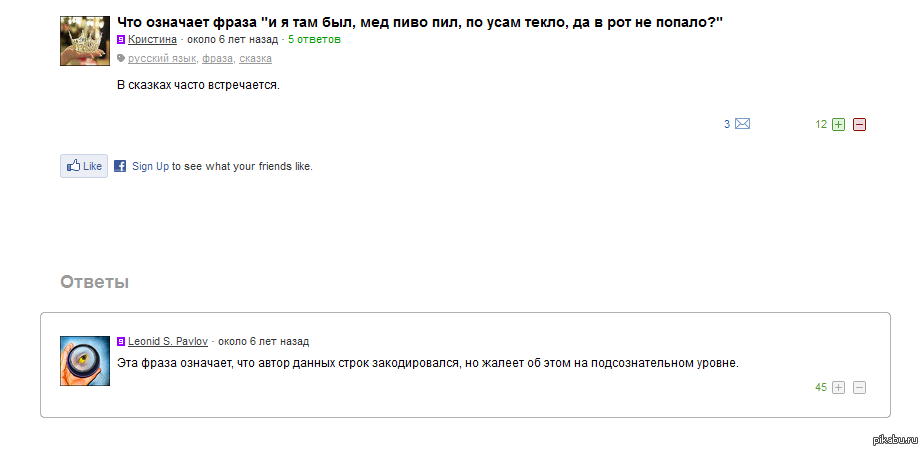Upvote the question with green plus
This screenshot has width=923, height=451.
coord(838,125)
